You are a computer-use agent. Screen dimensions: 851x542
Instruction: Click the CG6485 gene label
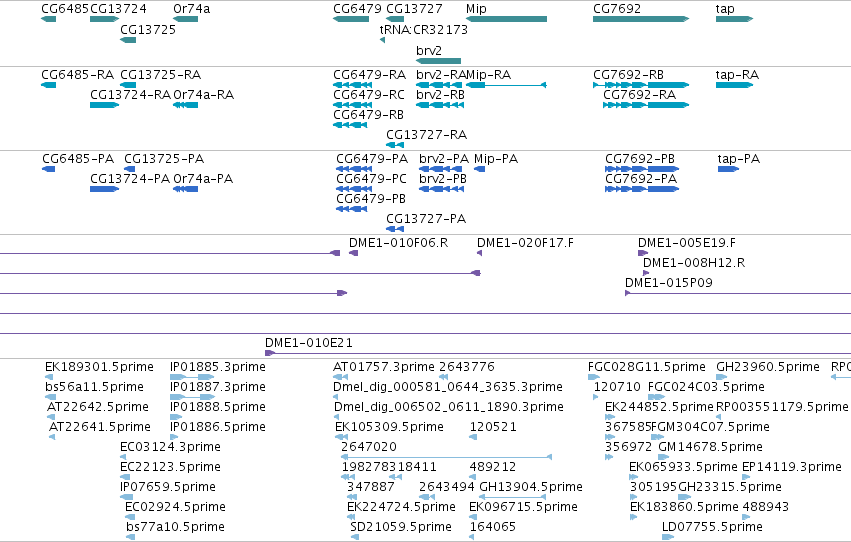[65, 9]
